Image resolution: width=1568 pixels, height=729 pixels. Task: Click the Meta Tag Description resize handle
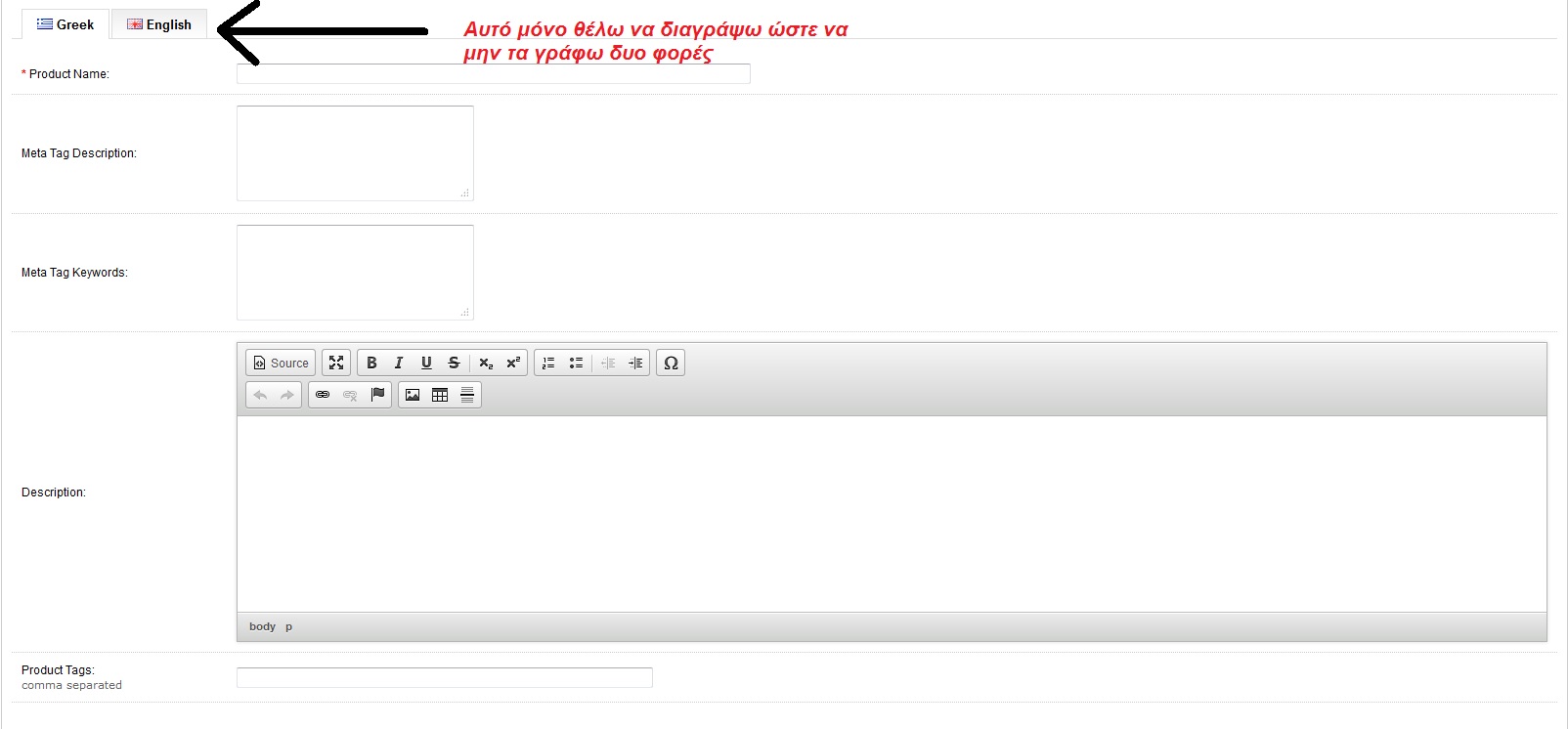pos(465,193)
